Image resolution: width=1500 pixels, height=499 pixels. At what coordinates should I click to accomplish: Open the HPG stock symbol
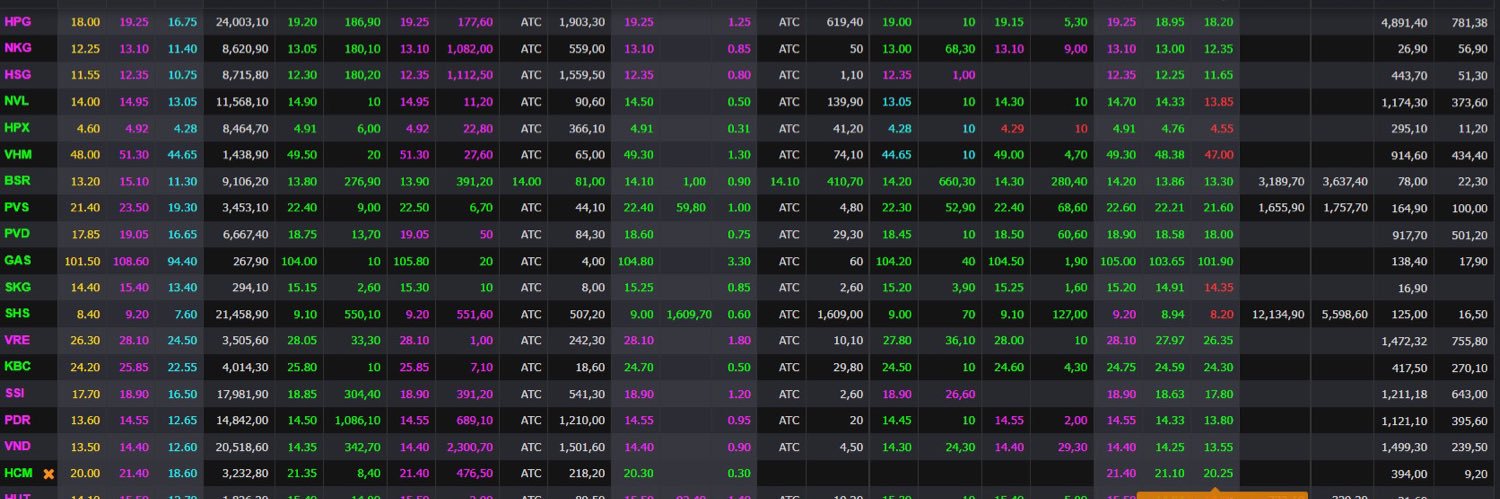click(x=17, y=21)
